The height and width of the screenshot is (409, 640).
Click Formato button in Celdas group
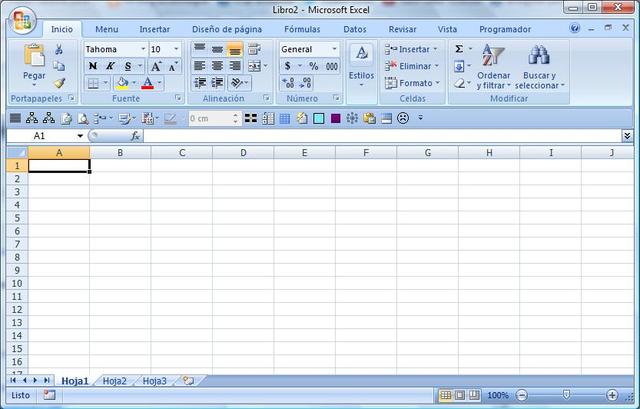click(x=413, y=83)
